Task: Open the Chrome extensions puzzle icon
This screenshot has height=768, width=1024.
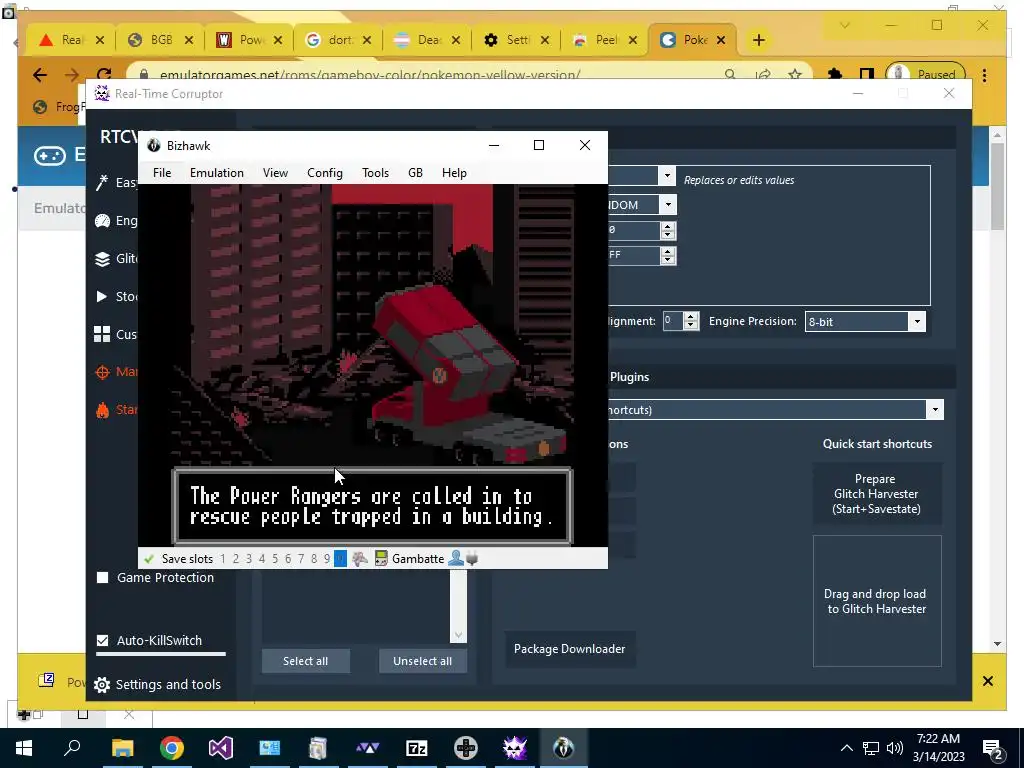Action: tap(835, 74)
